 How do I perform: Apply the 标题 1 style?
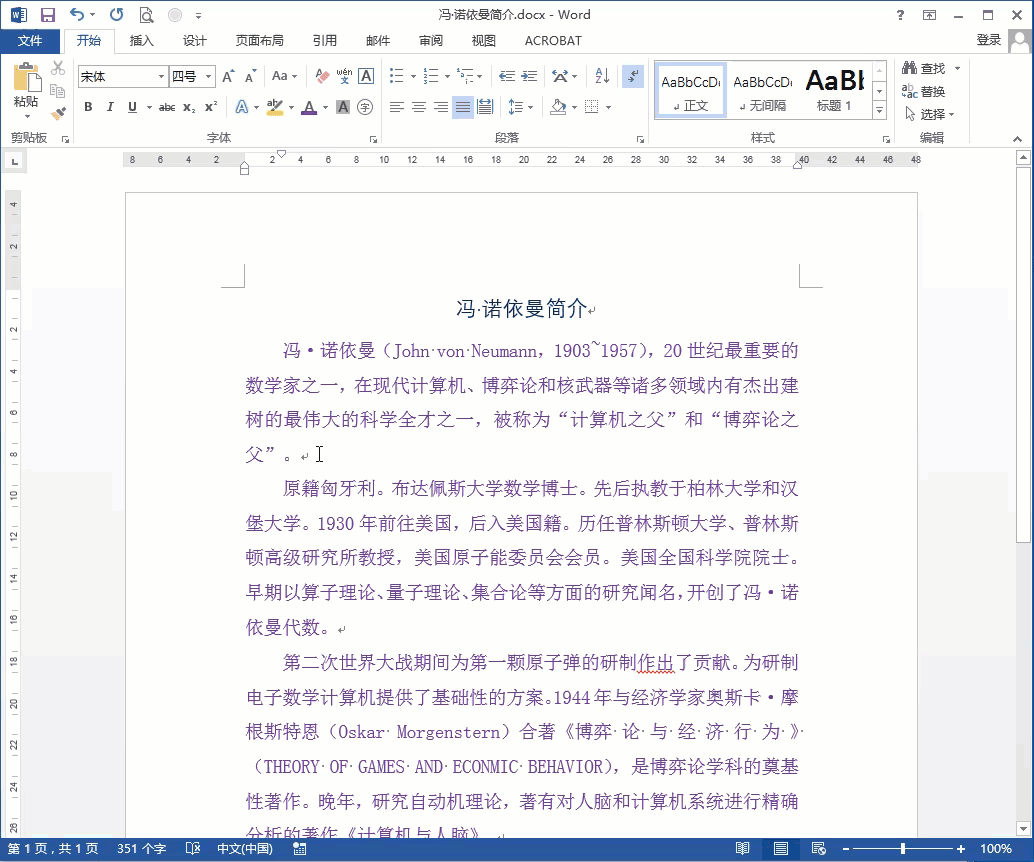pos(834,89)
